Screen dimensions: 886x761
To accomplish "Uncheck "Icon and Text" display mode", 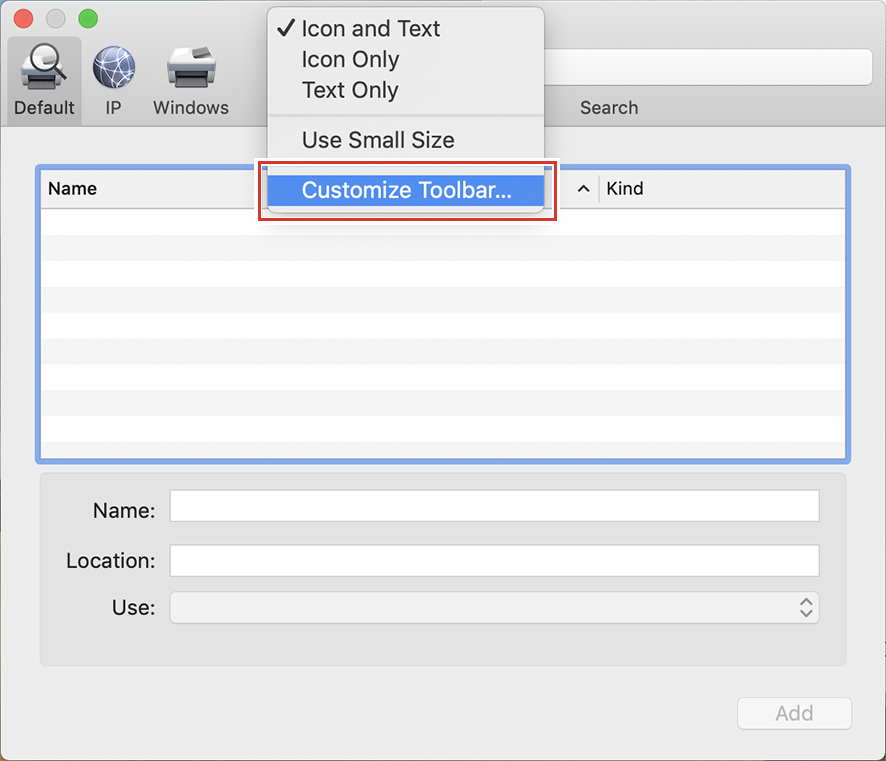I will 370,29.
